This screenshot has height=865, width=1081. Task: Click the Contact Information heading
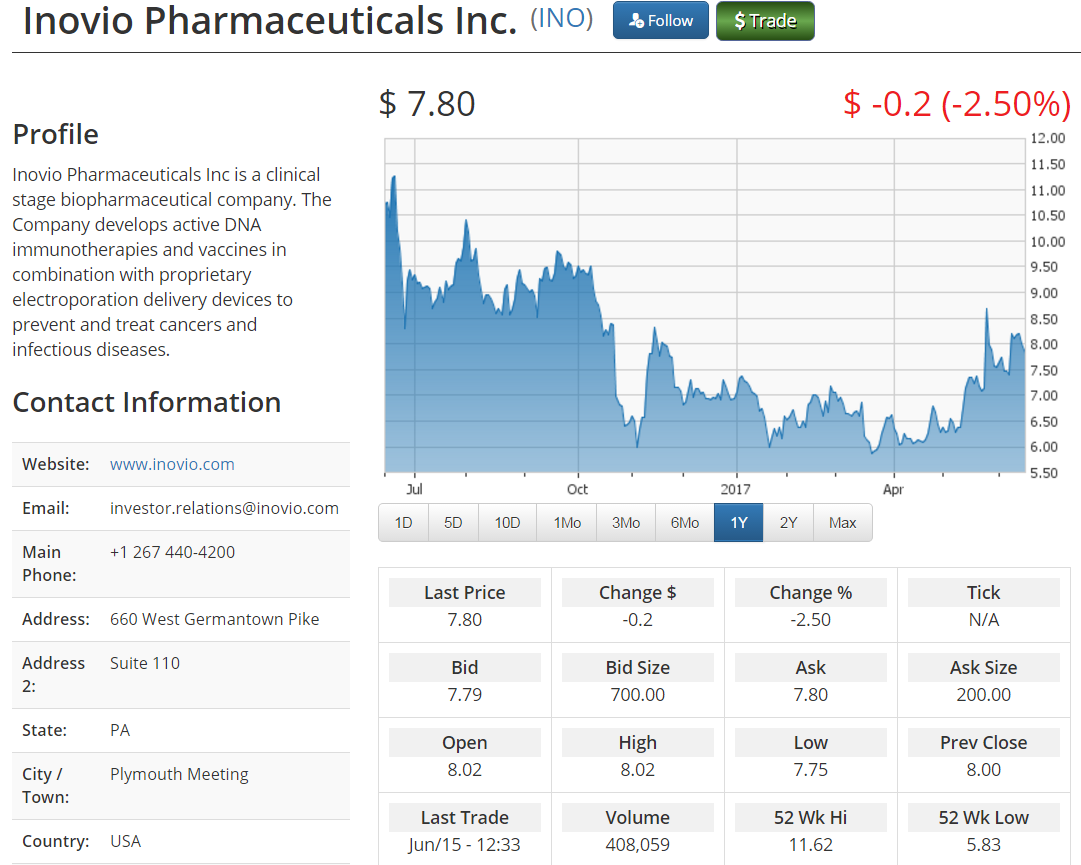coord(147,403)
